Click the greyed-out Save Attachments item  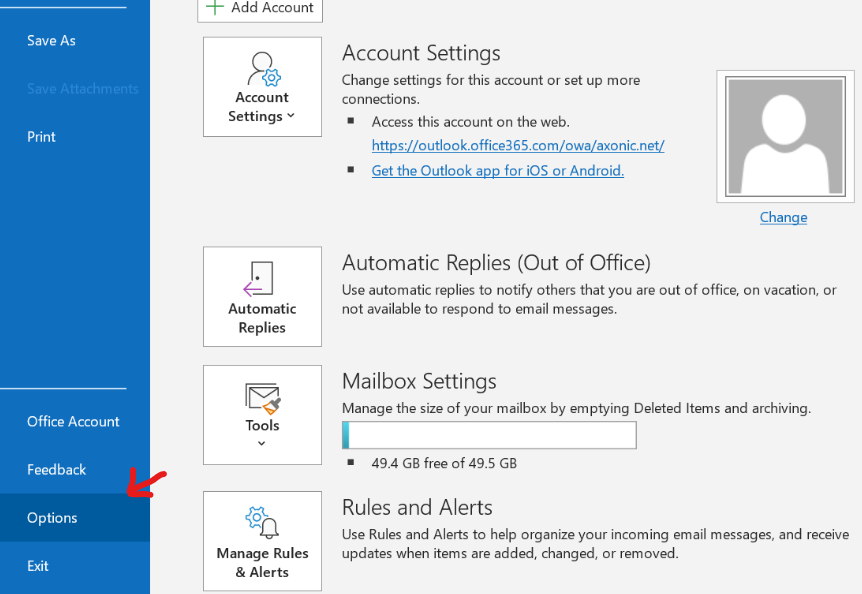click(x=82, y=89)
